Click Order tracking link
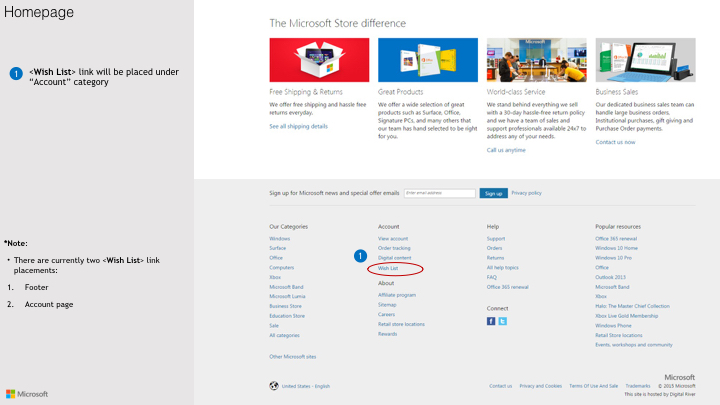This screenshot has width=720, height=405. point(394,248)
